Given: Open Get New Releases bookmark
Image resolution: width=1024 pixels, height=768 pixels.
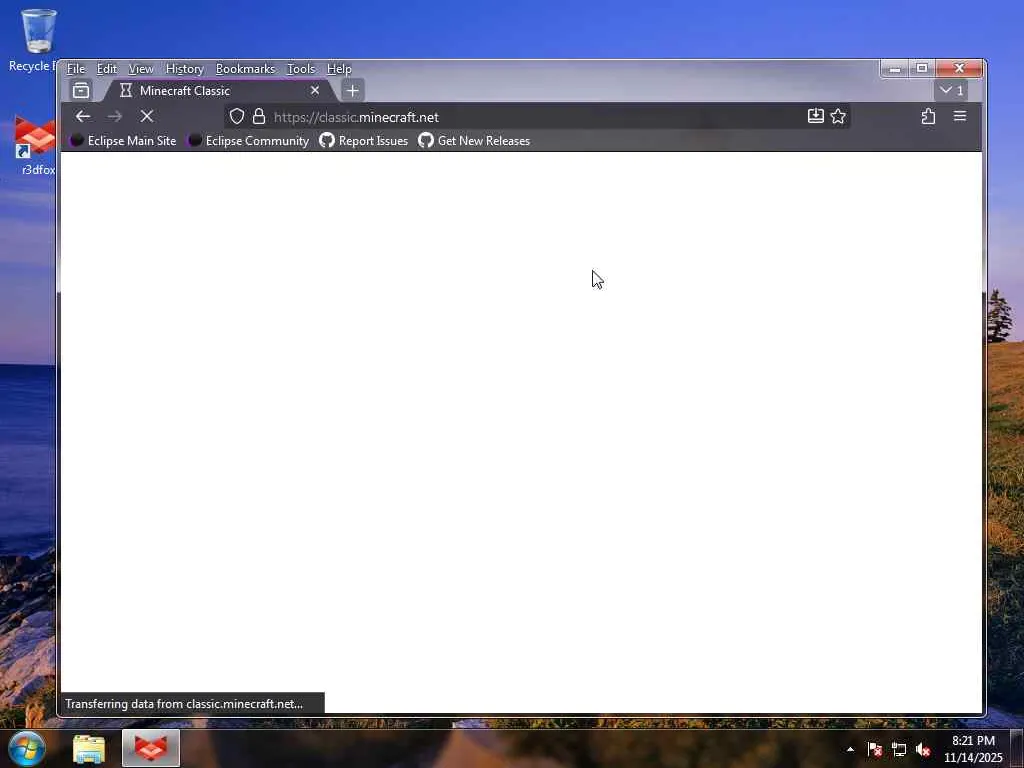Looking at the screenshot, I should pyautogui.click(x=474, y=140).
